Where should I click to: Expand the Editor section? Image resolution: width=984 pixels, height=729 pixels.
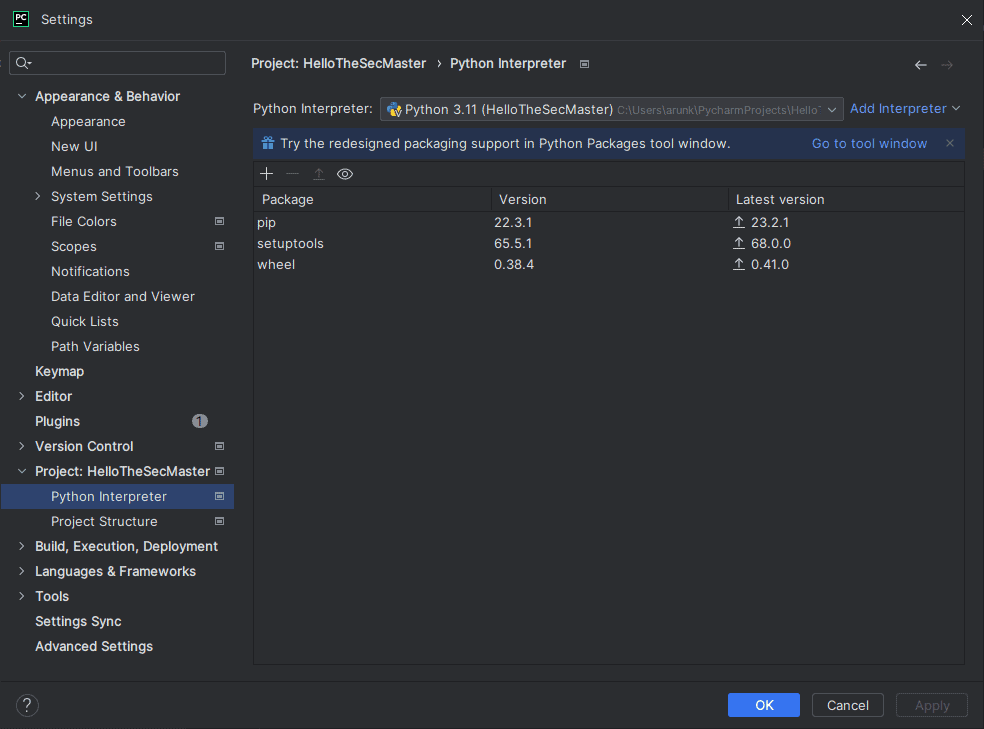pos(22,396)
